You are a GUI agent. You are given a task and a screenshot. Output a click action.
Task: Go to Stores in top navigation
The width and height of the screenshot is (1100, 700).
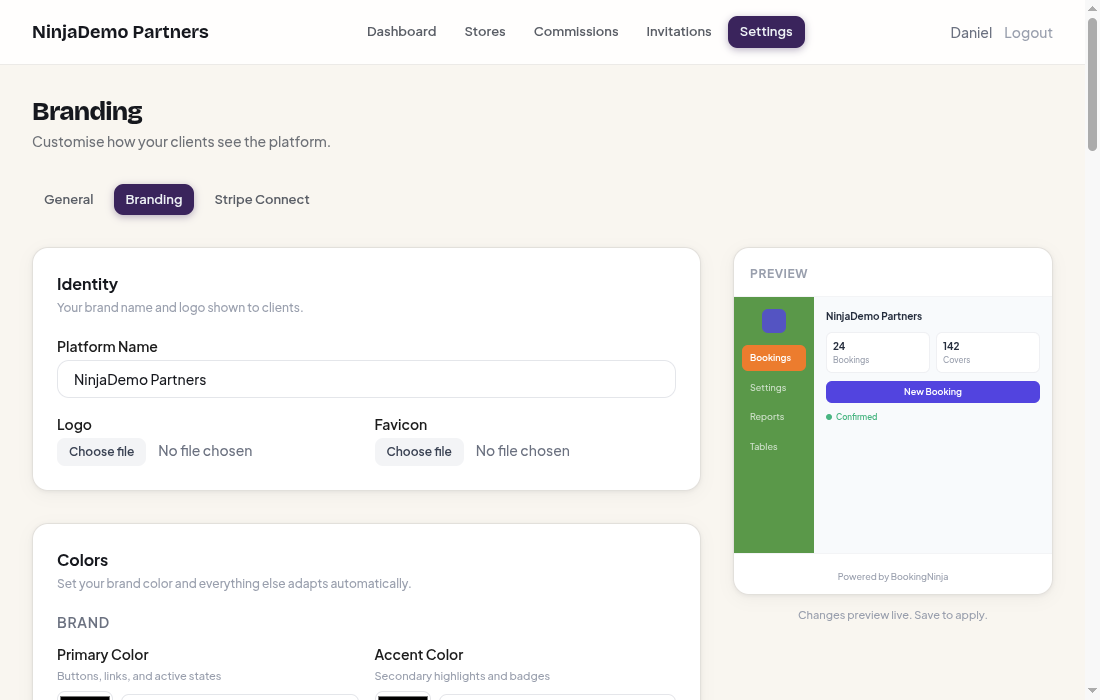[485, 32]
